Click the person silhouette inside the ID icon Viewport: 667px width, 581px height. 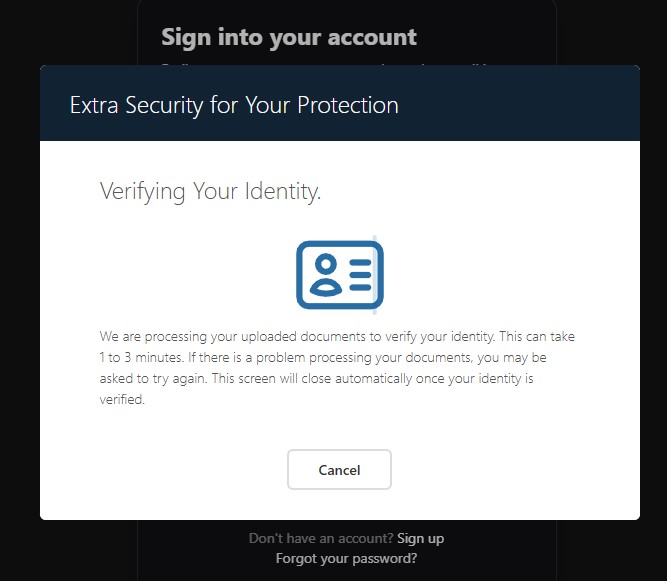coord(325,275)
